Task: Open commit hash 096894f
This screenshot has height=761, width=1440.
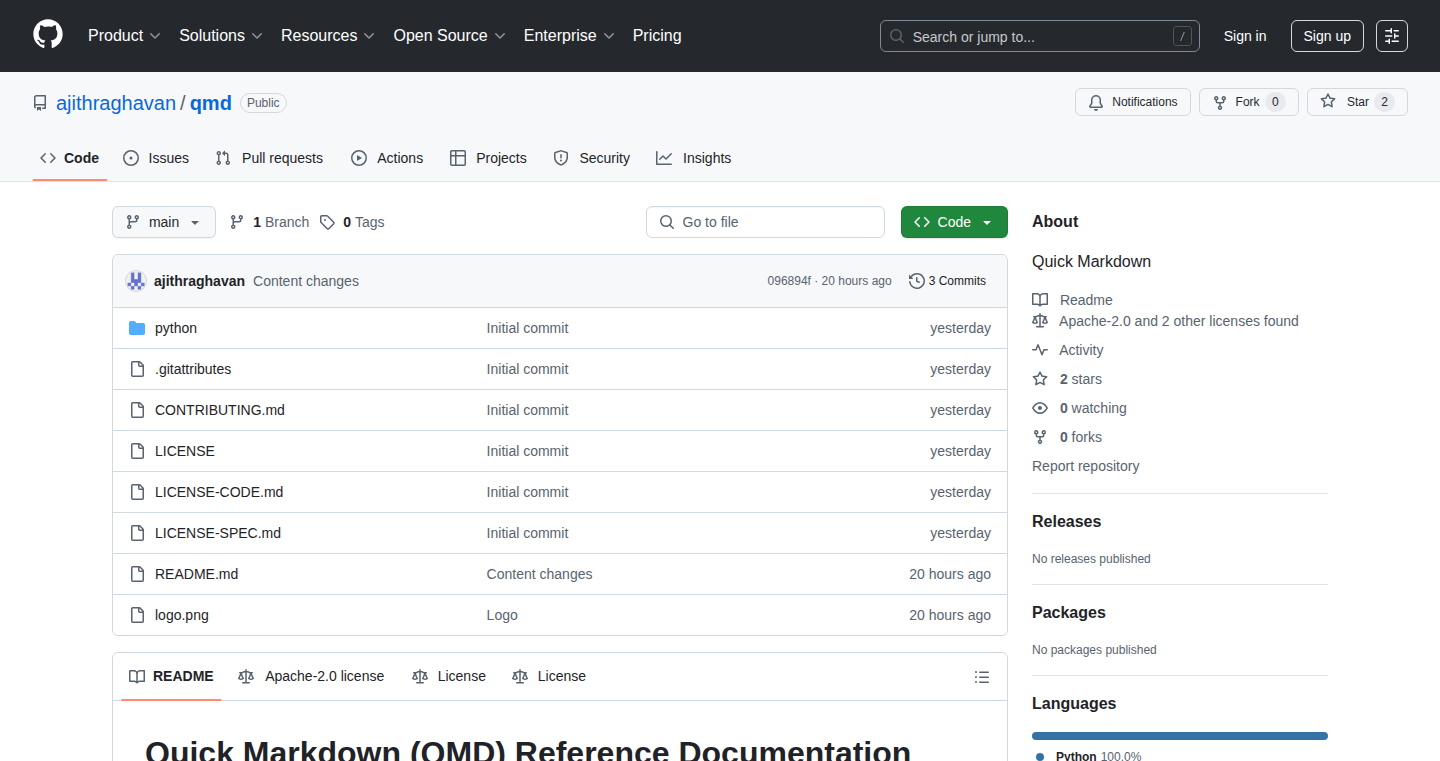Action: pos(789,281)
